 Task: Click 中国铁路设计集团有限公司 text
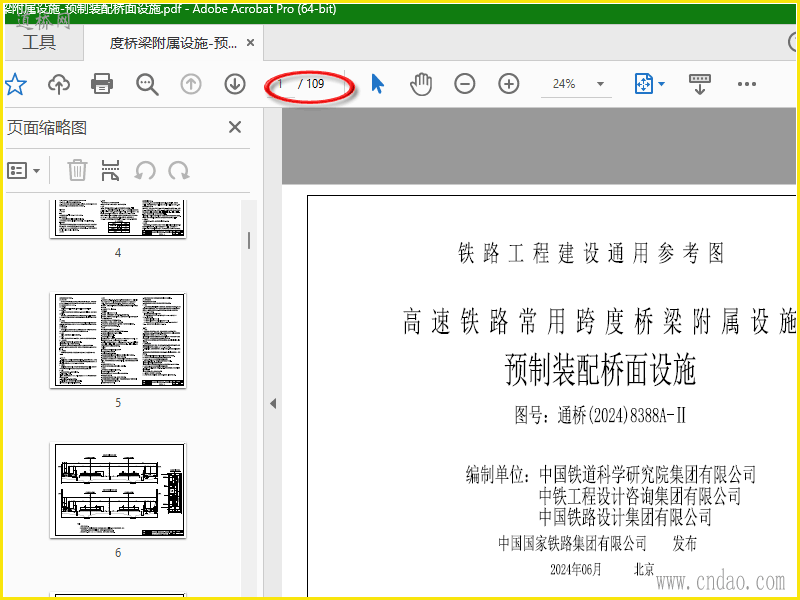coord(625,517)
